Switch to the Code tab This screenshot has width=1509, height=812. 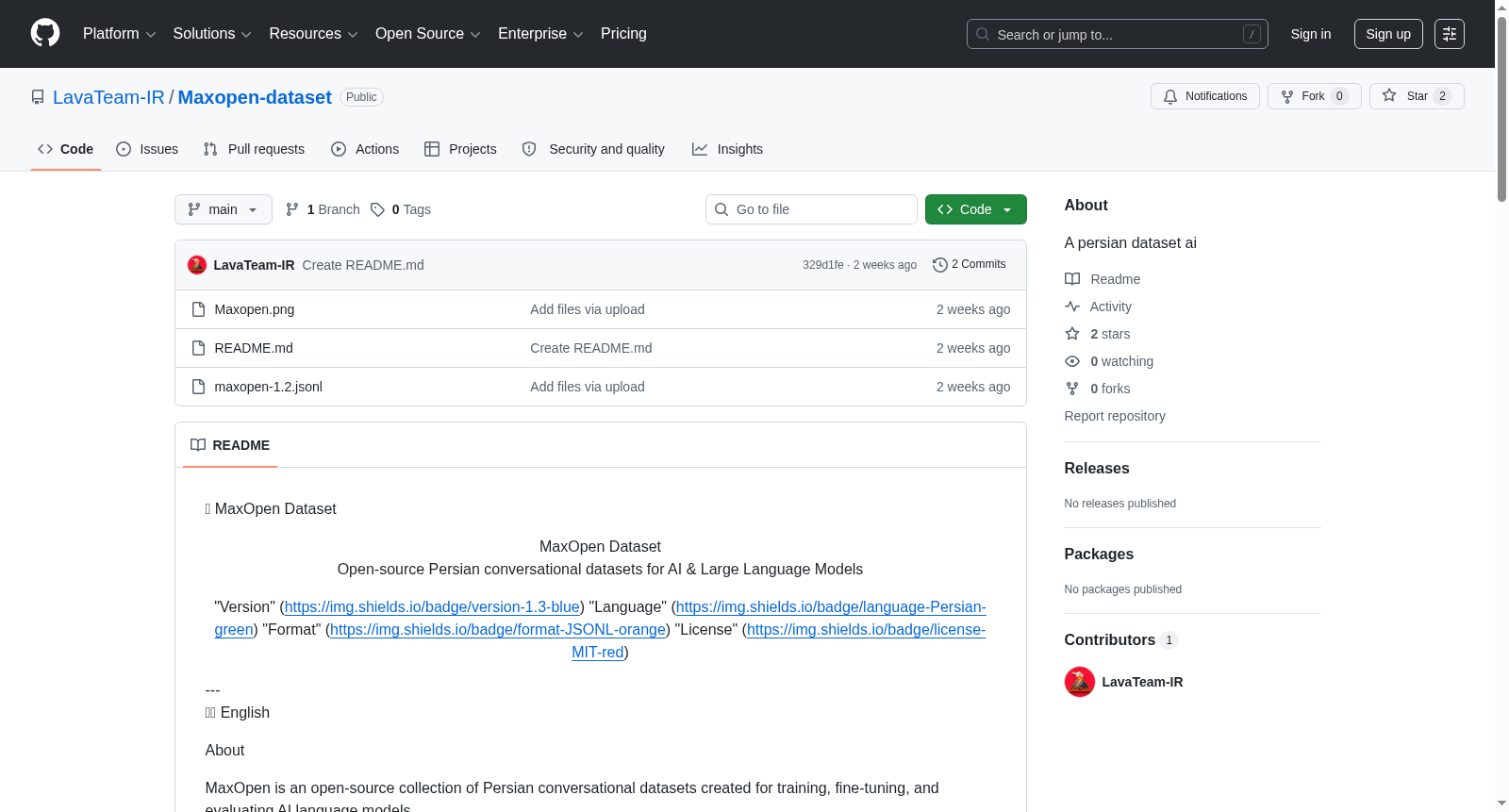[x=66, y=149]
